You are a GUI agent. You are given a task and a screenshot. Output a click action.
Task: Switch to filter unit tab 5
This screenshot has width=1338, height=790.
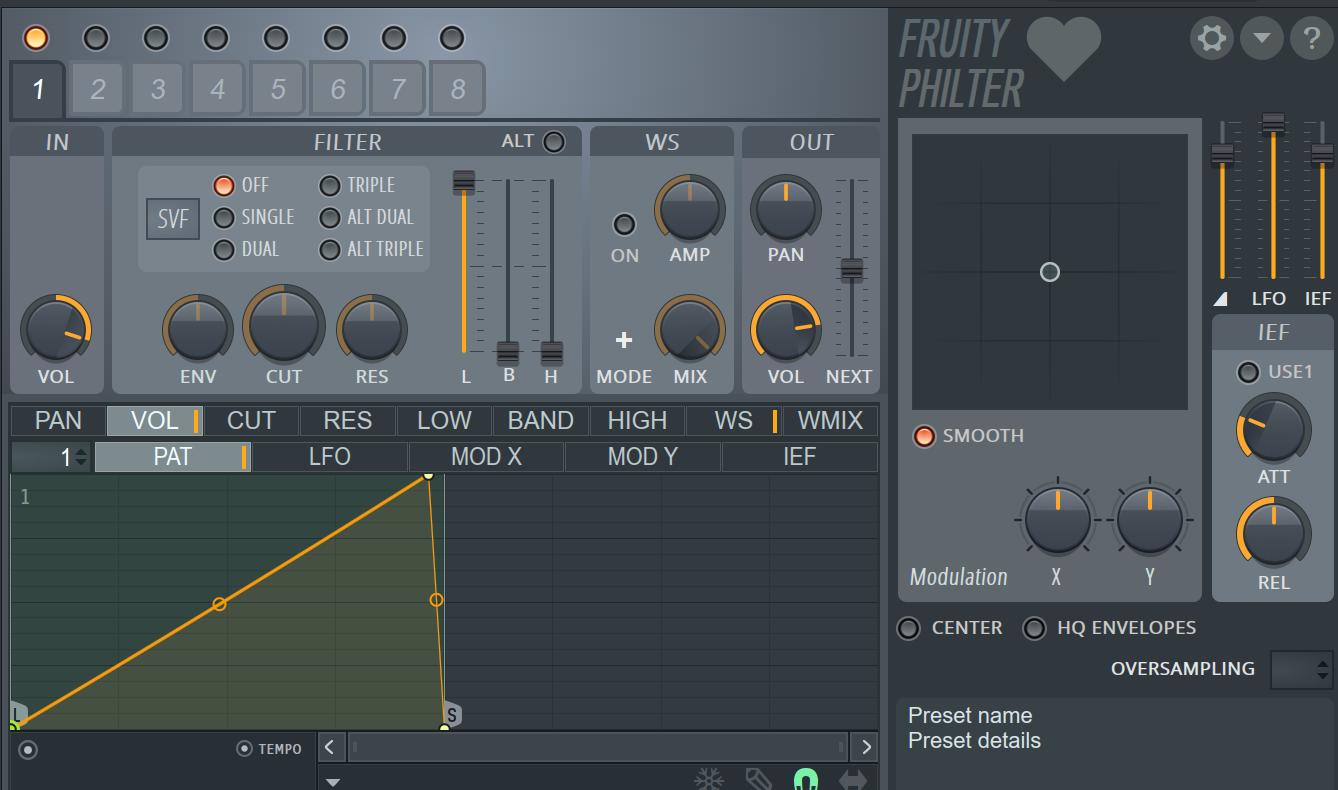pos(278,89)
